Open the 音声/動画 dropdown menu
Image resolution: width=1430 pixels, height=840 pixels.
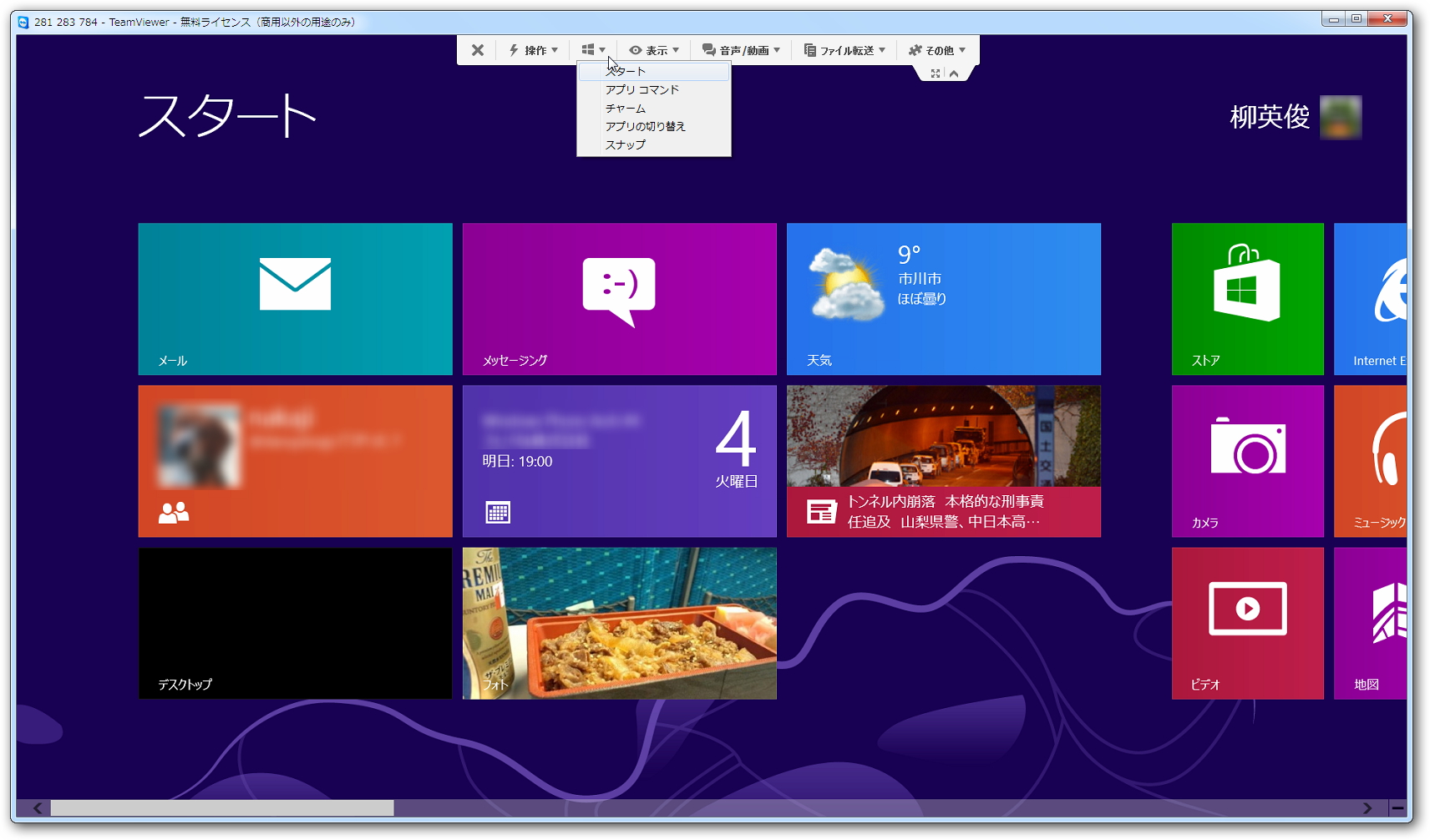tap(742, 49)
